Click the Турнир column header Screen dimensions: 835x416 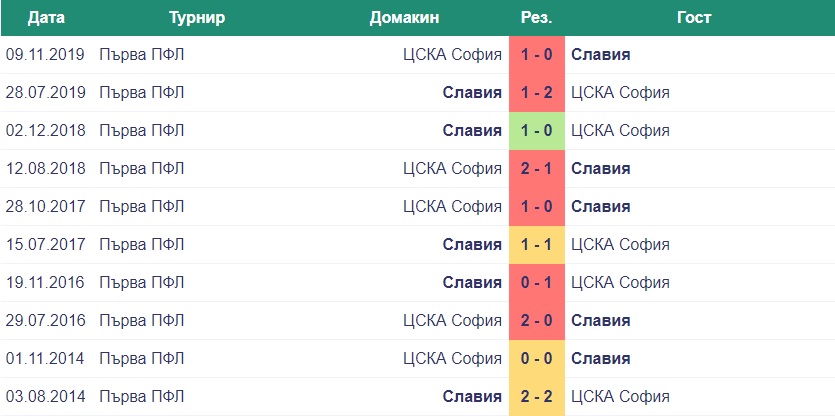click(196, 18)
